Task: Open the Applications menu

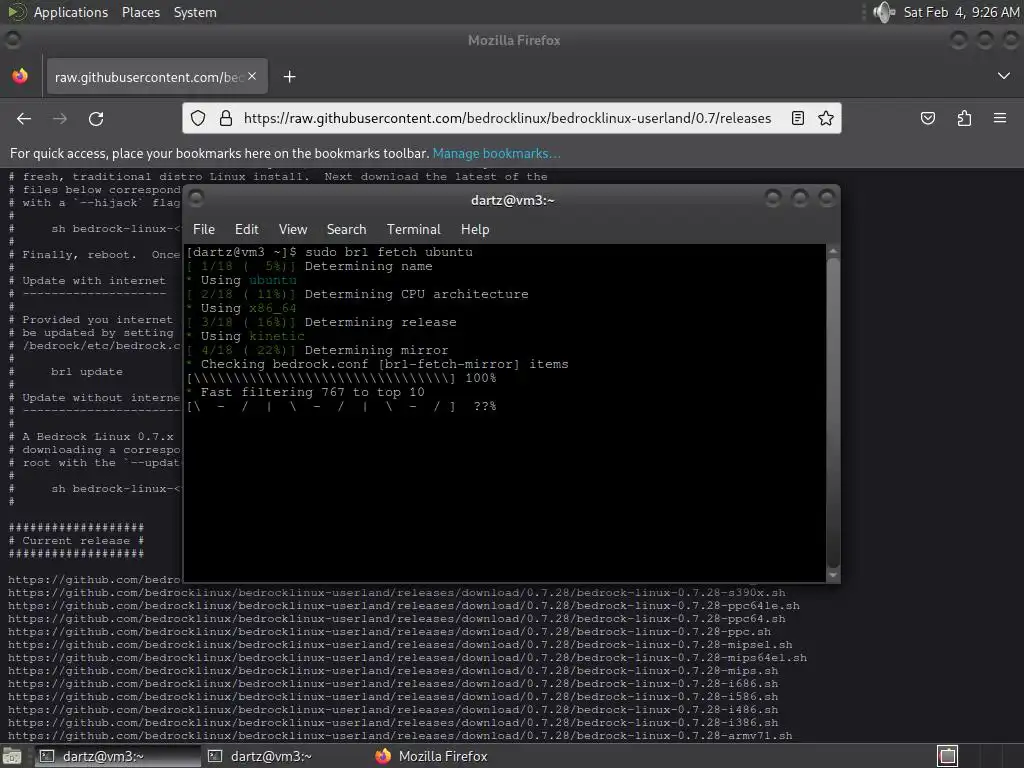Action: click(71, 12)
